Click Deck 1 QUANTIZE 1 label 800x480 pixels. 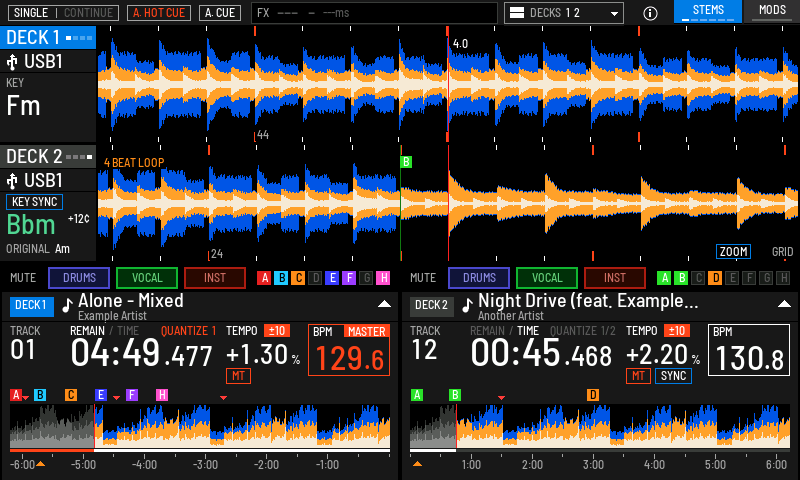pyautogui.click(x=188, y=331)
